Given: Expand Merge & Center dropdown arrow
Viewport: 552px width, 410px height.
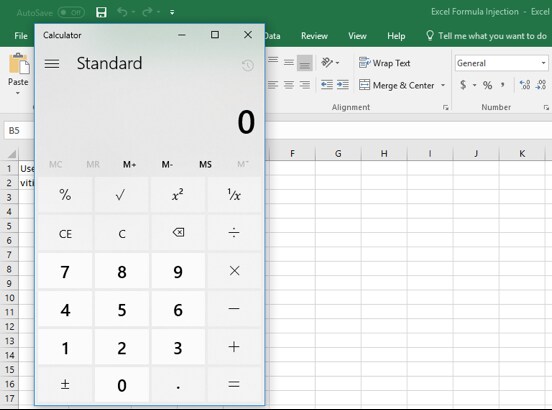Looking at the screenshot, I should click(443, 85).
